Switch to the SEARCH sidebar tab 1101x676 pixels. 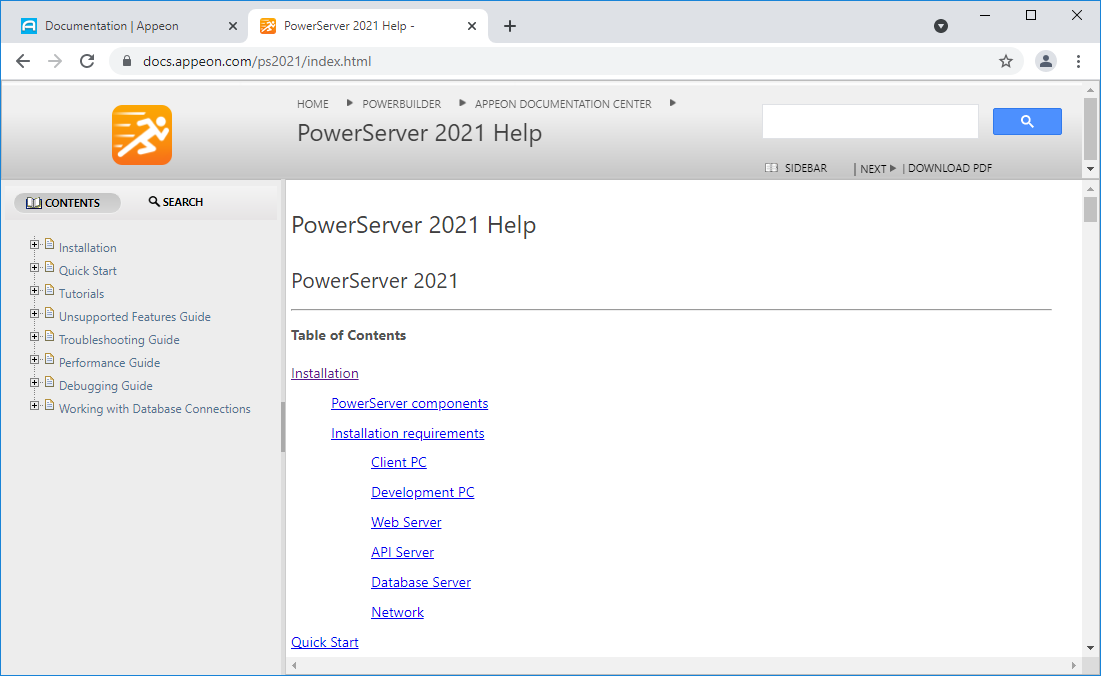[176, 202]
